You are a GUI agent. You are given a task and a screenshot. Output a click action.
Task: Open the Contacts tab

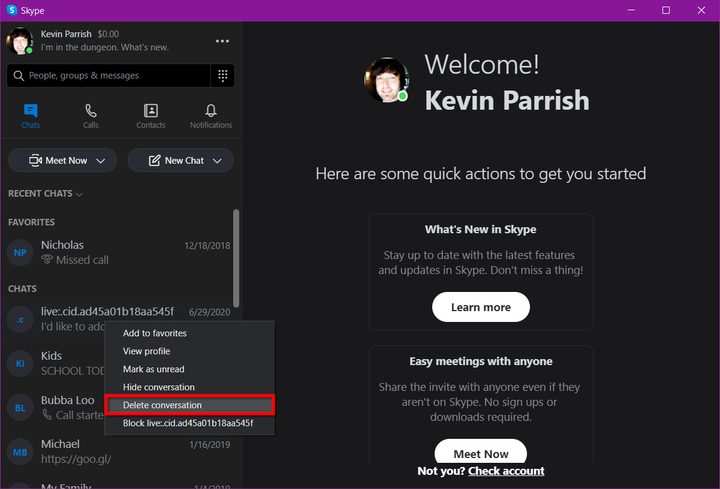(x=151, y=116)
